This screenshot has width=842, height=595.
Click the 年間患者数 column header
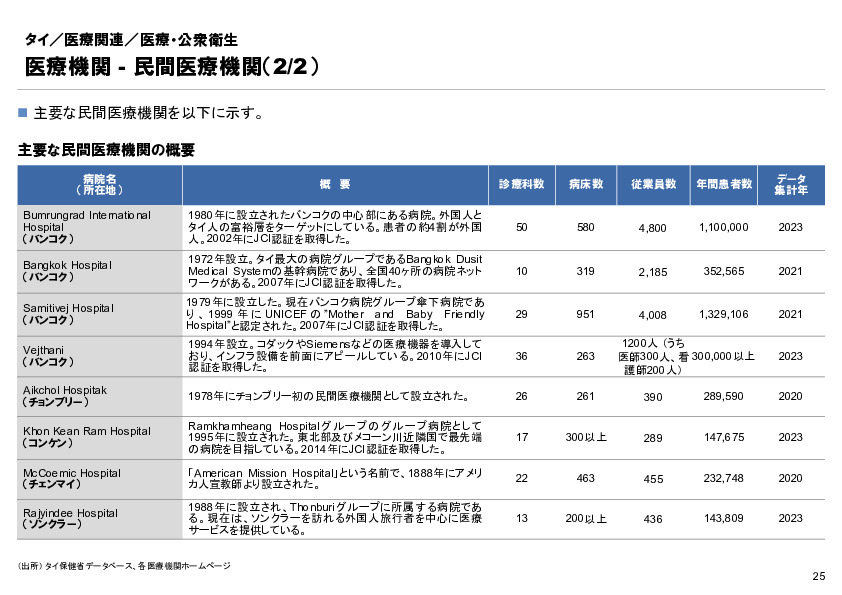tap(722, 184)
